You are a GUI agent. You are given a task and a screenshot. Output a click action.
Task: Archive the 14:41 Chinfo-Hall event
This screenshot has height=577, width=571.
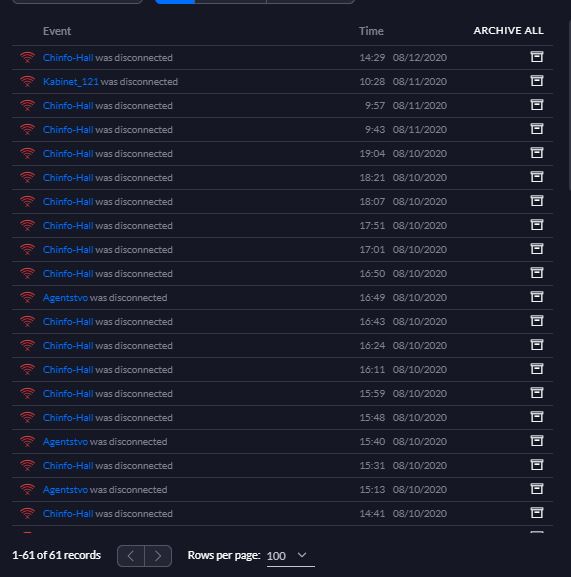coord(537,513)
